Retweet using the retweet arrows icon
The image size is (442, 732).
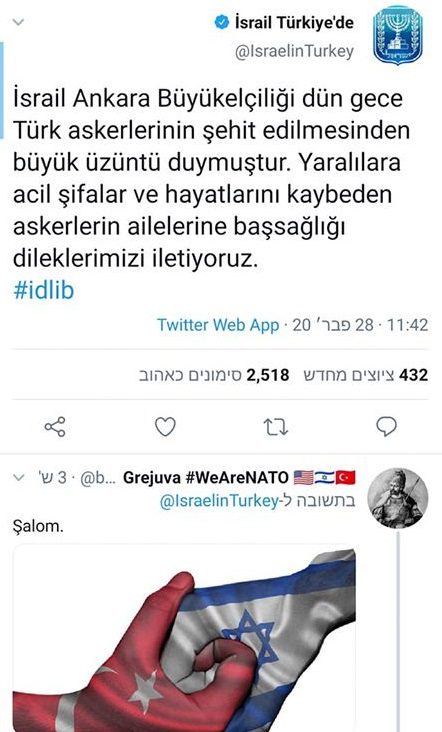tap(275, 427)
